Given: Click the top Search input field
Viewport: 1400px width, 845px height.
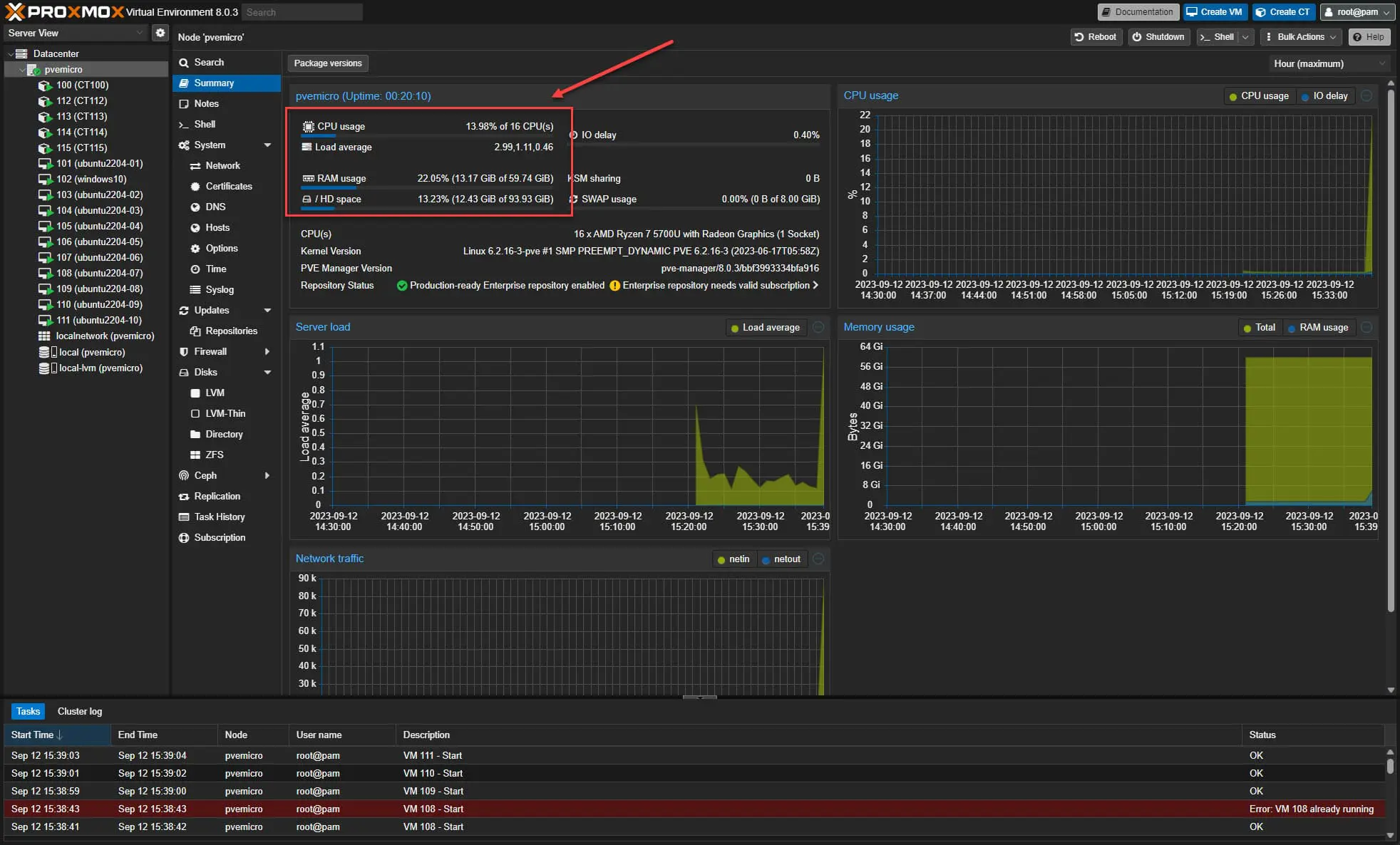Looking at the screenshot, I should coord(302,12).
